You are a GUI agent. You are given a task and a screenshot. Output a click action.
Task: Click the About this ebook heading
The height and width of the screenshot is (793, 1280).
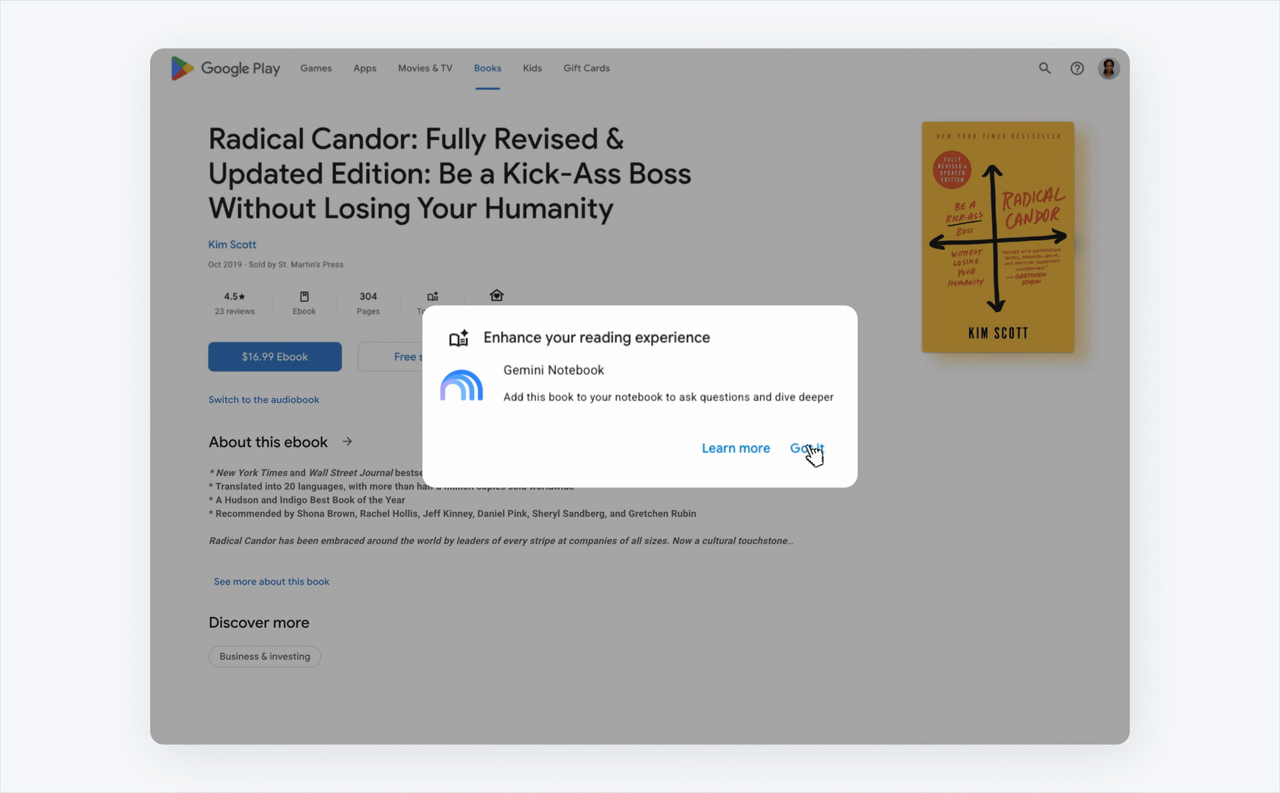(x=268, y=442)
